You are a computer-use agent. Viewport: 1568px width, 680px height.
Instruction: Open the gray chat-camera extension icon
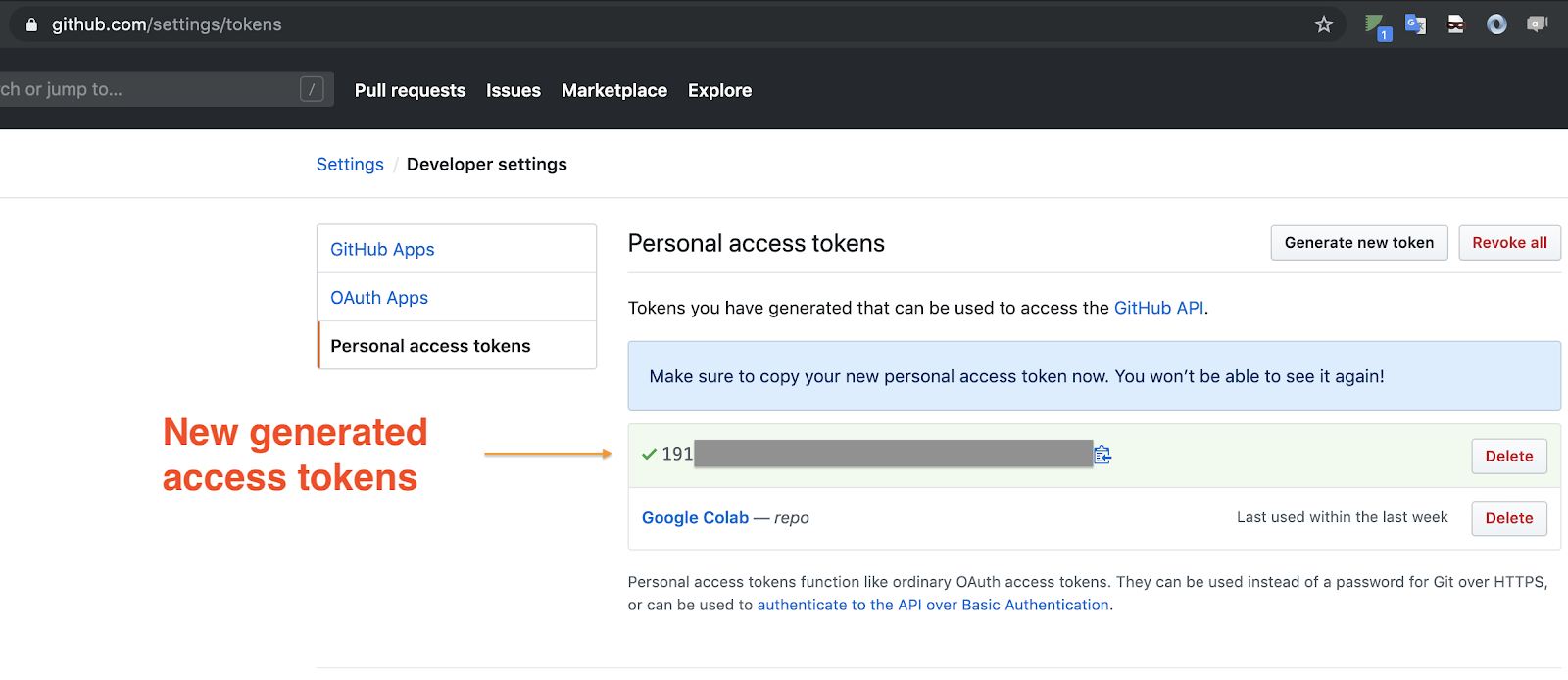(x=1537, y=24)
